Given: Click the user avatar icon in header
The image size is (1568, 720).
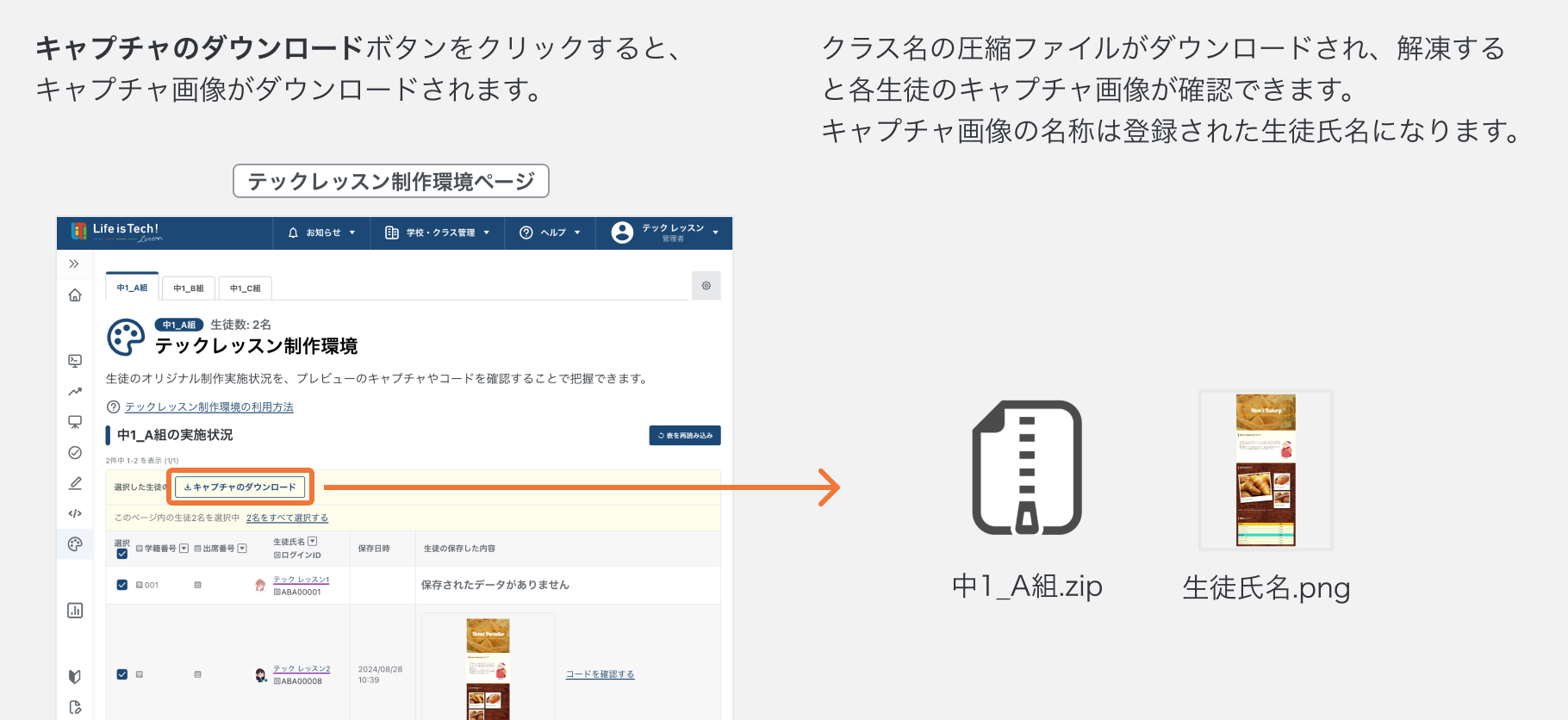Looking at the screenshot, I should point(622,233).
